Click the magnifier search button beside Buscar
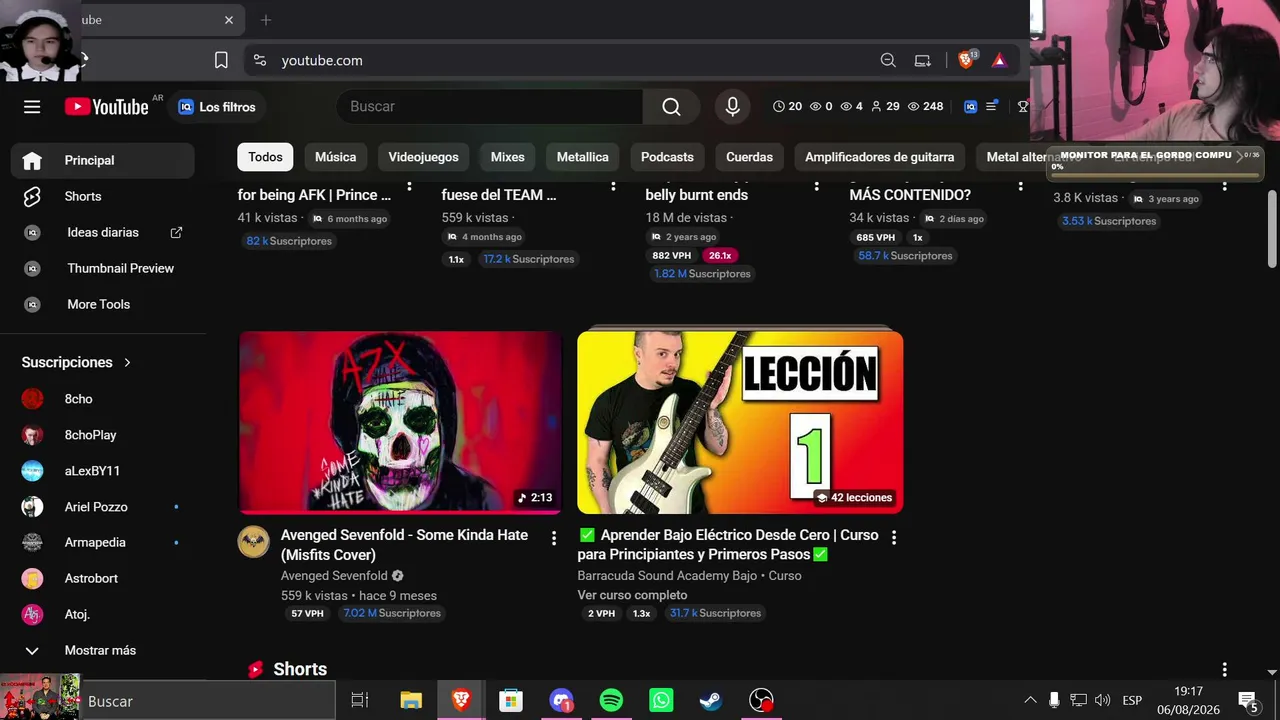The height and width of the screenshot is (720, 1280). 671,107
